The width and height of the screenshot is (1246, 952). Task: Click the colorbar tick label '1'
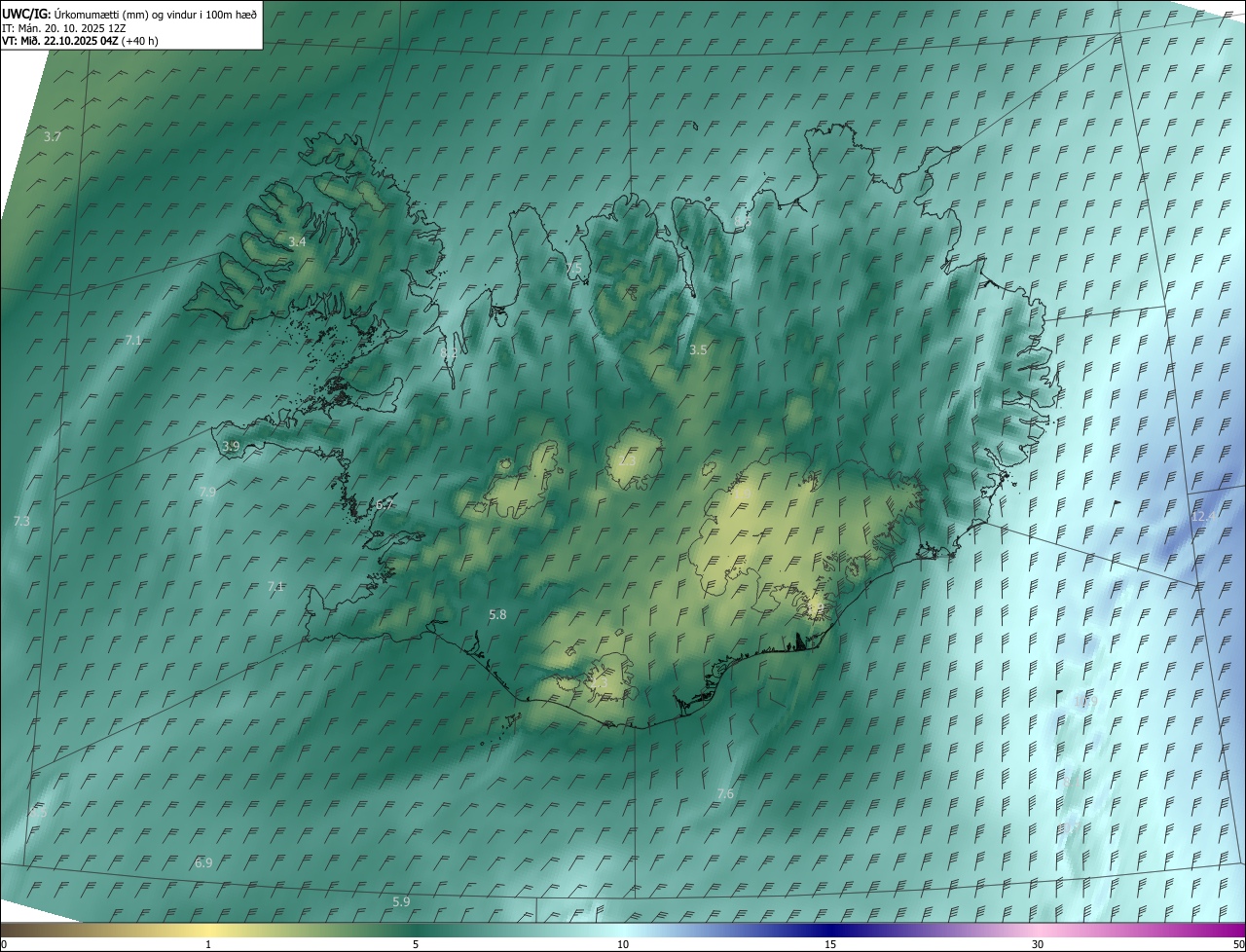coord(208,944)
